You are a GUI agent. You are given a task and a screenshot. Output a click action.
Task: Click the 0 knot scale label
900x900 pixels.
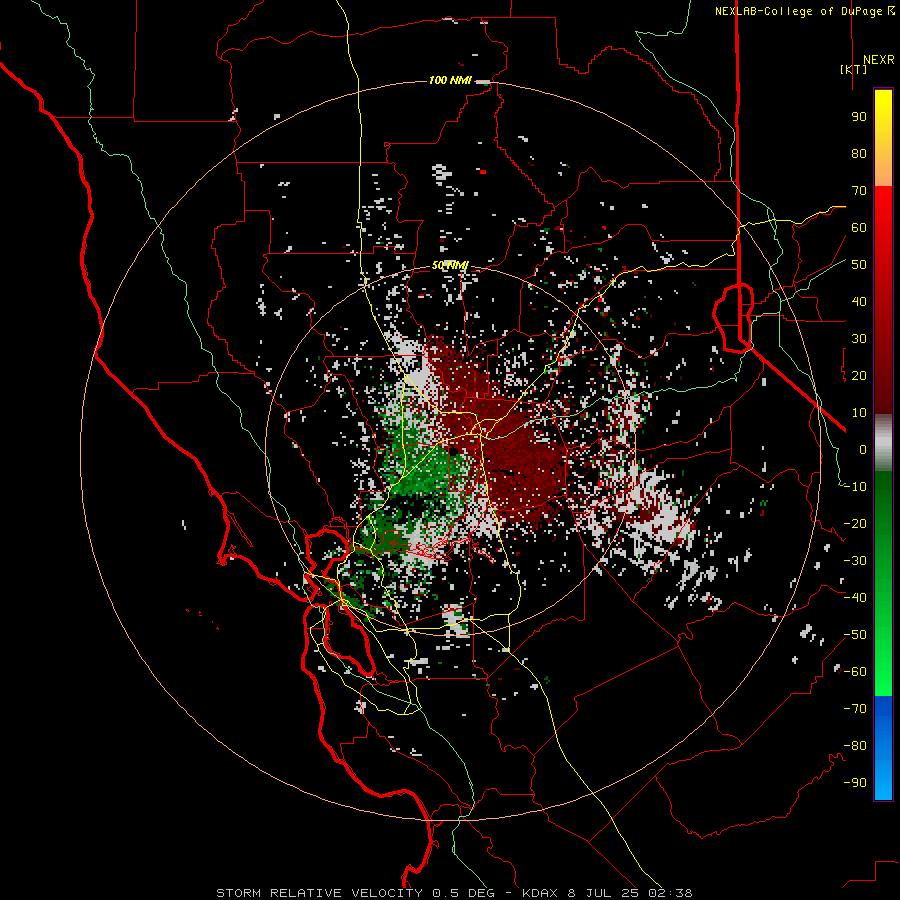[x=863, y=450]
